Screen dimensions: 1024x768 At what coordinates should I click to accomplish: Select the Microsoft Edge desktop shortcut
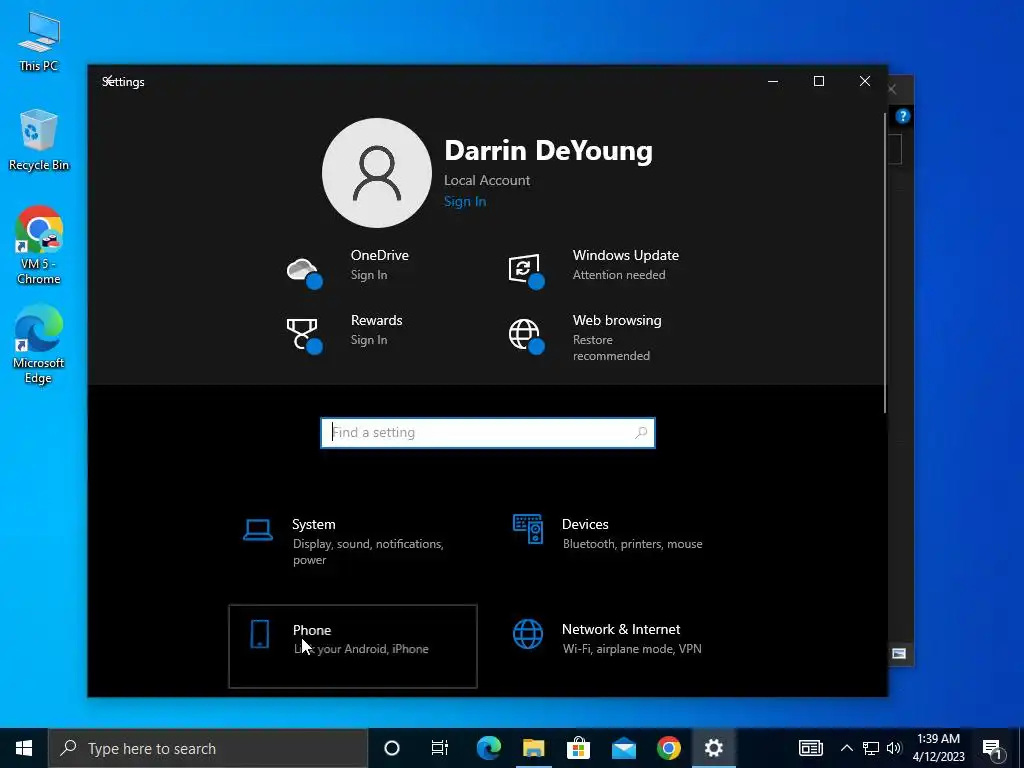39,344
